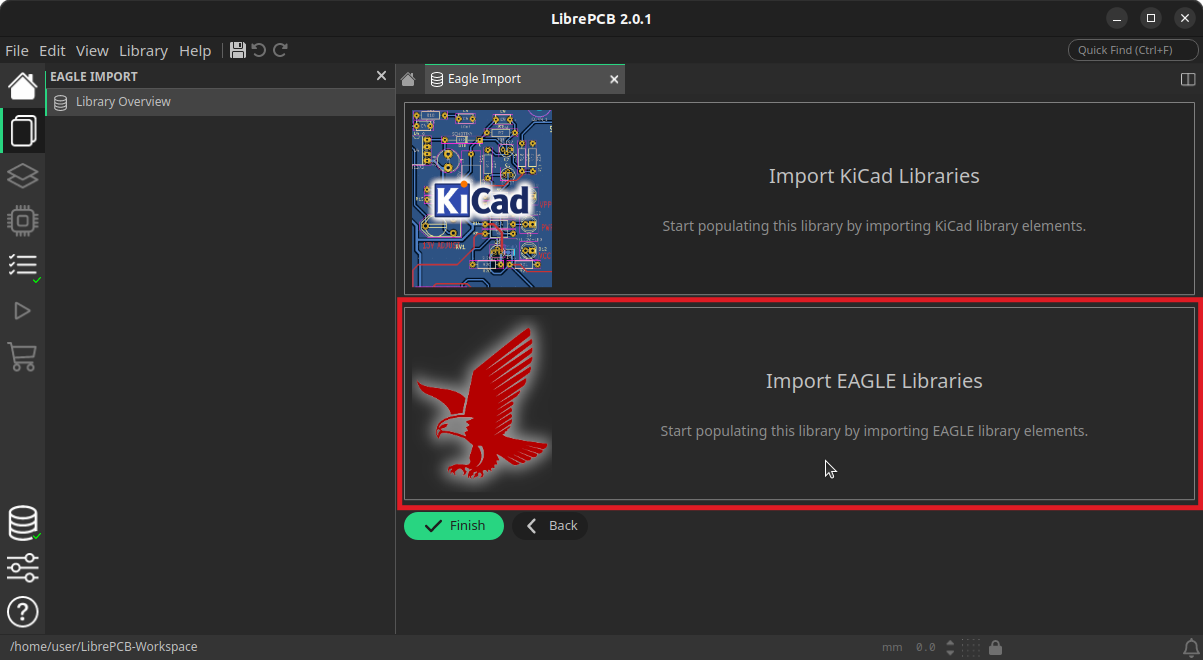Open the Help menu

195,50
